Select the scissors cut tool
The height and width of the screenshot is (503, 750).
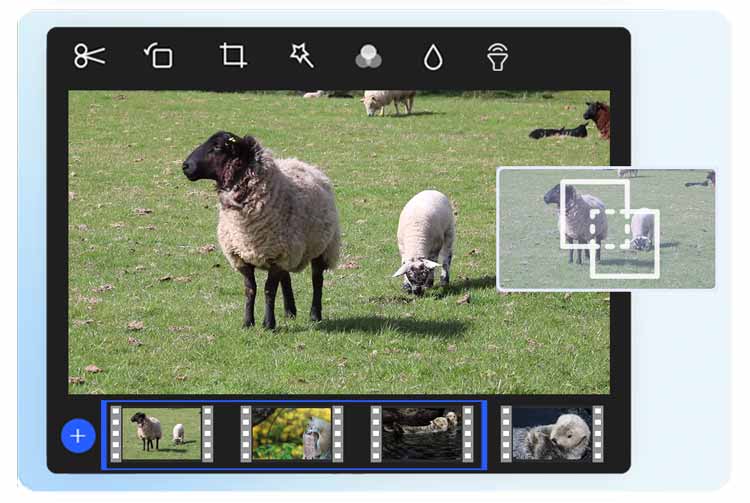89,55
